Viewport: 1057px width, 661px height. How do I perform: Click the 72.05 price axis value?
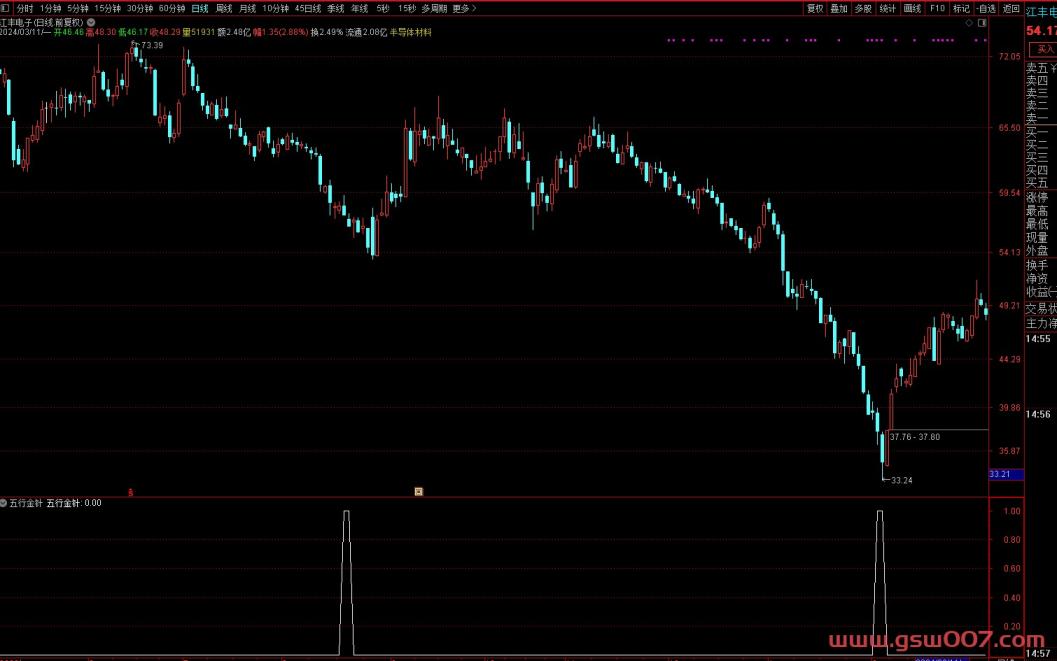[1009, 57]
